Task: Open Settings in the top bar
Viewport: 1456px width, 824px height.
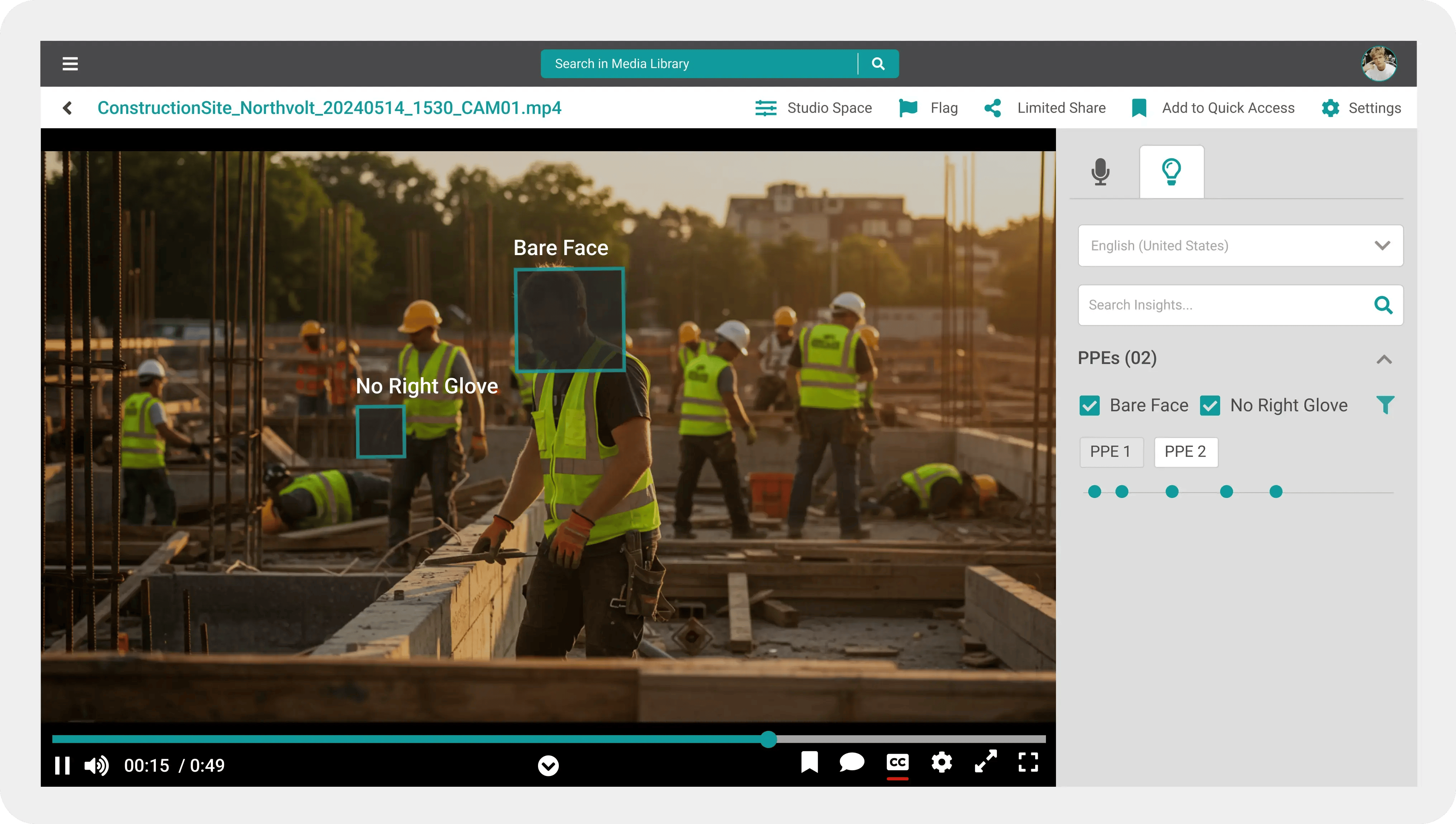Action: pyautogui.click(x=1361, y=107)
